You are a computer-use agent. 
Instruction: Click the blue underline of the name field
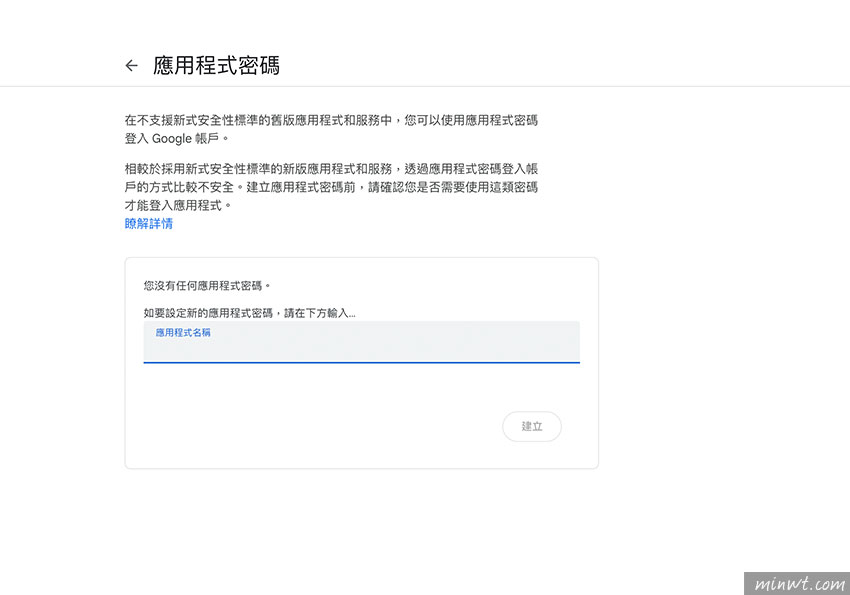(x=361, y=362)
